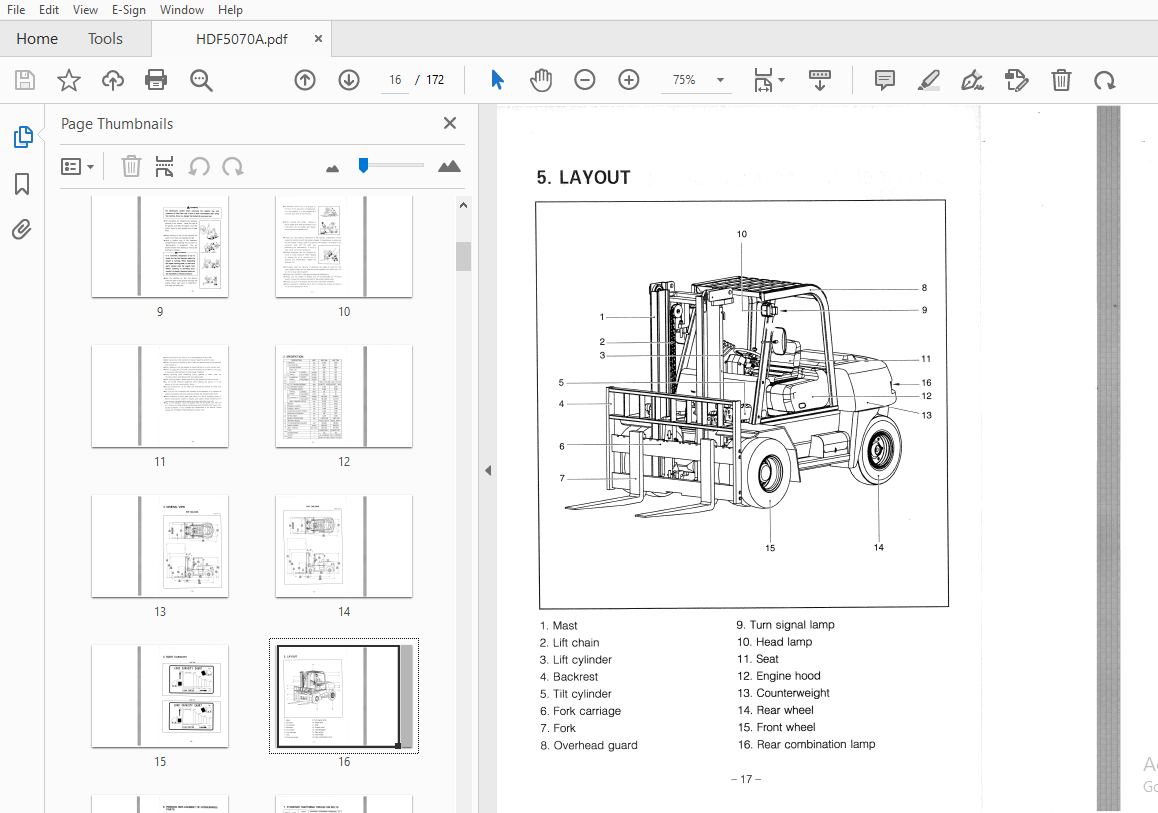The image size is (1158, 813).
Task: Select the HDF5070A.pdf document tab
Action: 241,39
